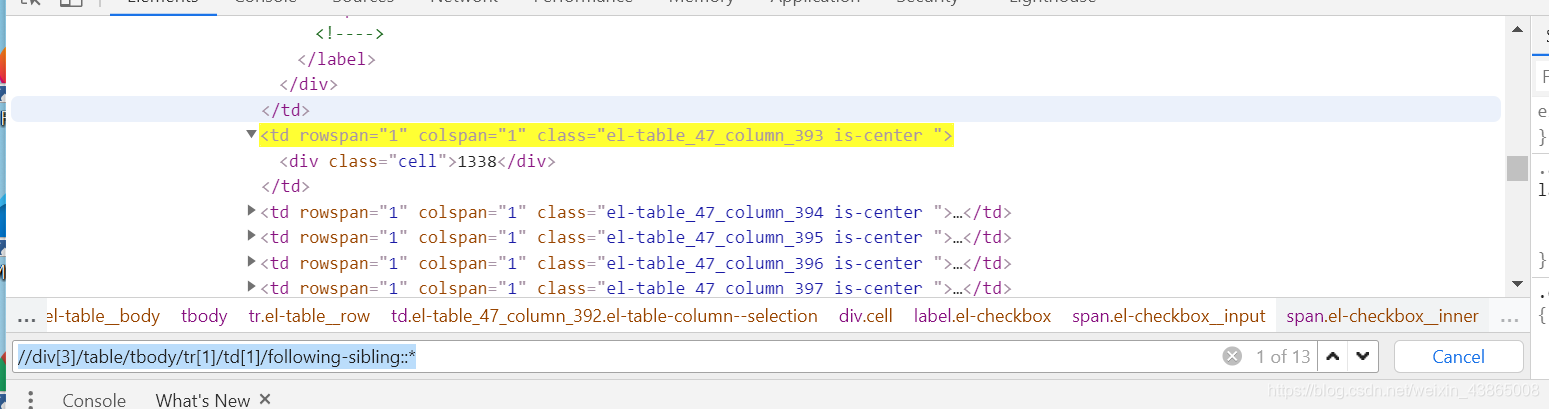Expand the el-table_47_column_395 td node
The image size is (1549, 409).
coord(252,237)
